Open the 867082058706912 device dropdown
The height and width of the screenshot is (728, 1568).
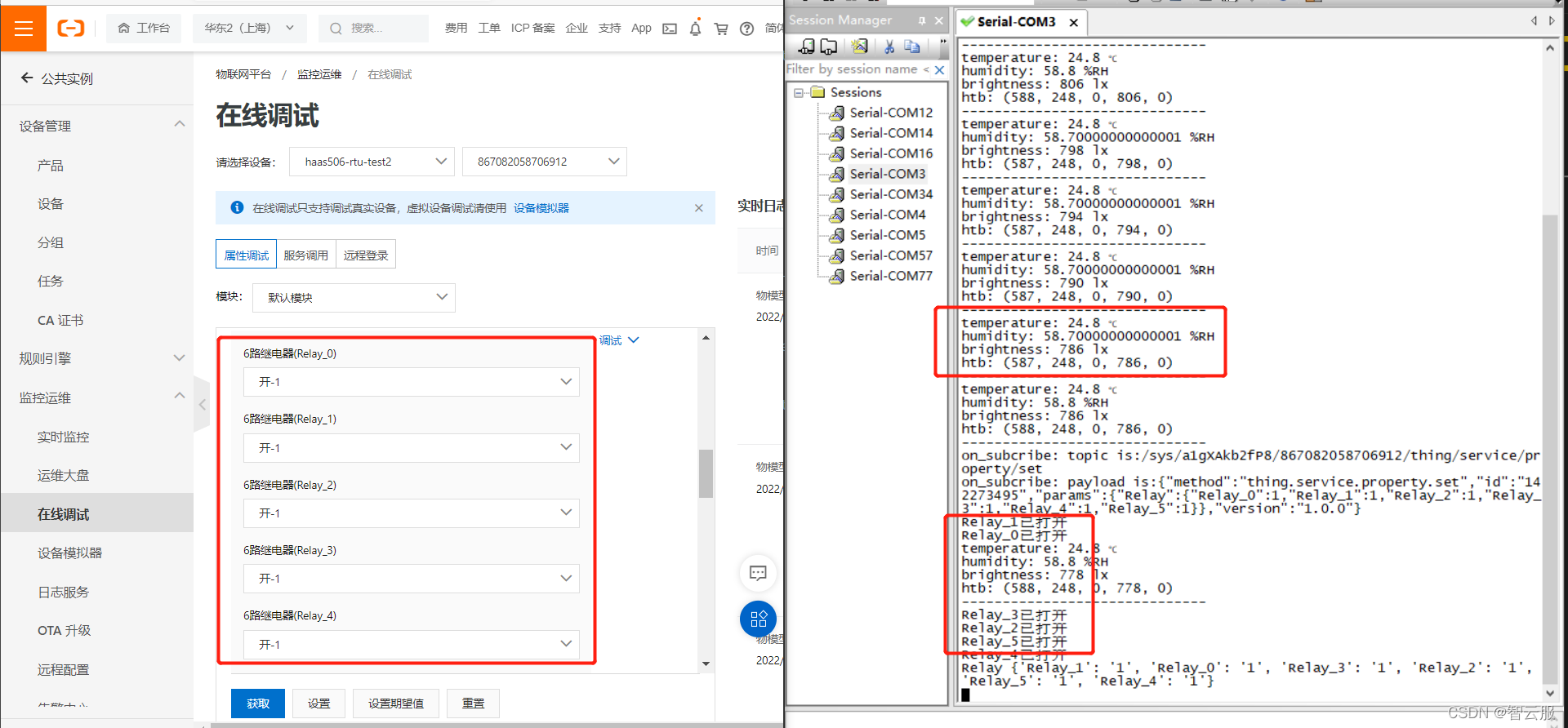pyautogui.click(x=545, y=162)
